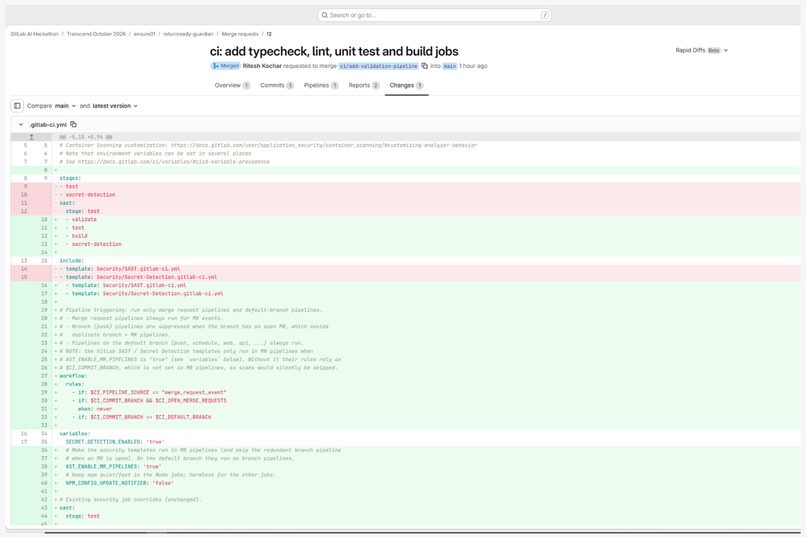Open the GitLab AI Hackathon breadcrumb
Screen dimensions: 806x537
(x=34, y=34)
